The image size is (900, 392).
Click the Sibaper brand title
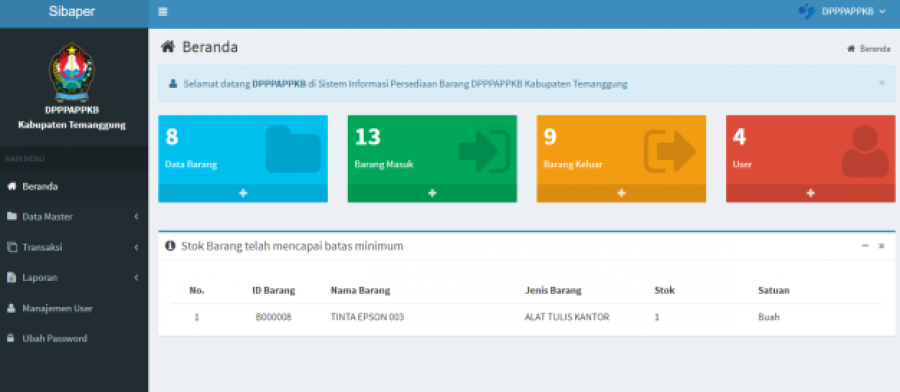click(72, 12)
